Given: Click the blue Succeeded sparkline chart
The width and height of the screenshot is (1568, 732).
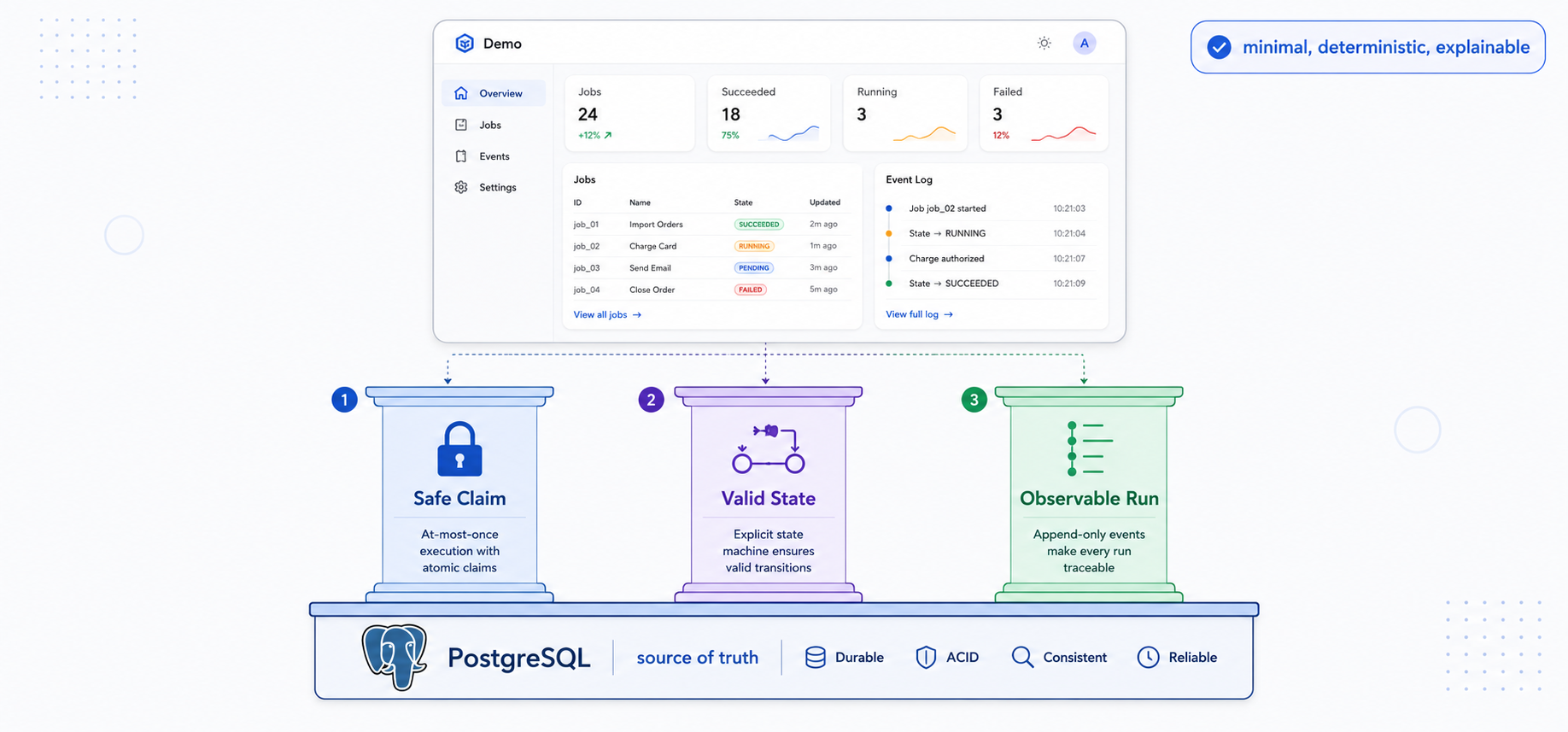Looking at the screenshot, I should [x=793, y=133].
